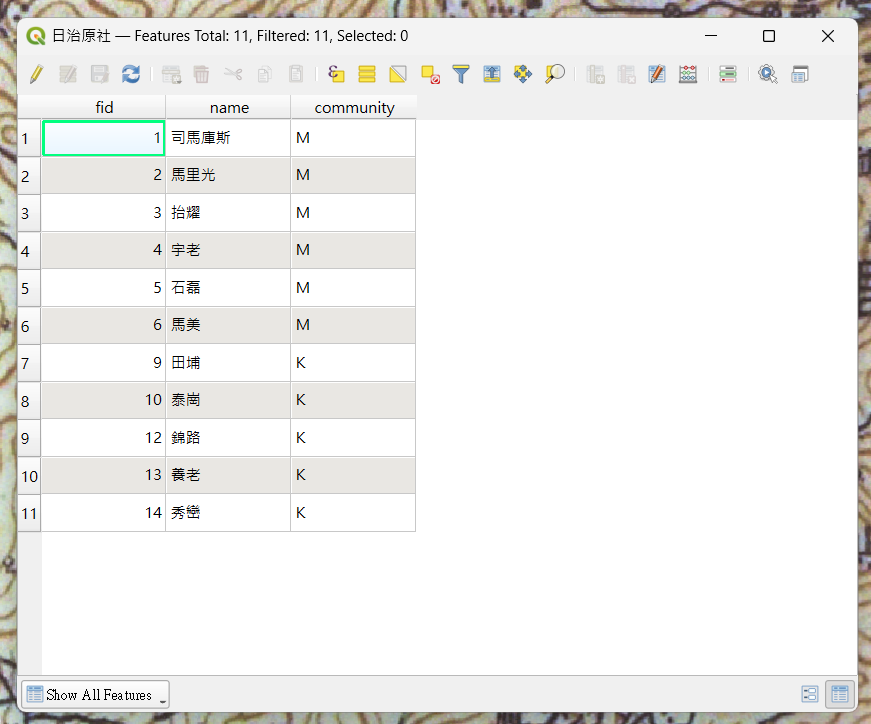Invert the current feature selection
The height and width of the screenshot is (724, 871).
[398, 74]
